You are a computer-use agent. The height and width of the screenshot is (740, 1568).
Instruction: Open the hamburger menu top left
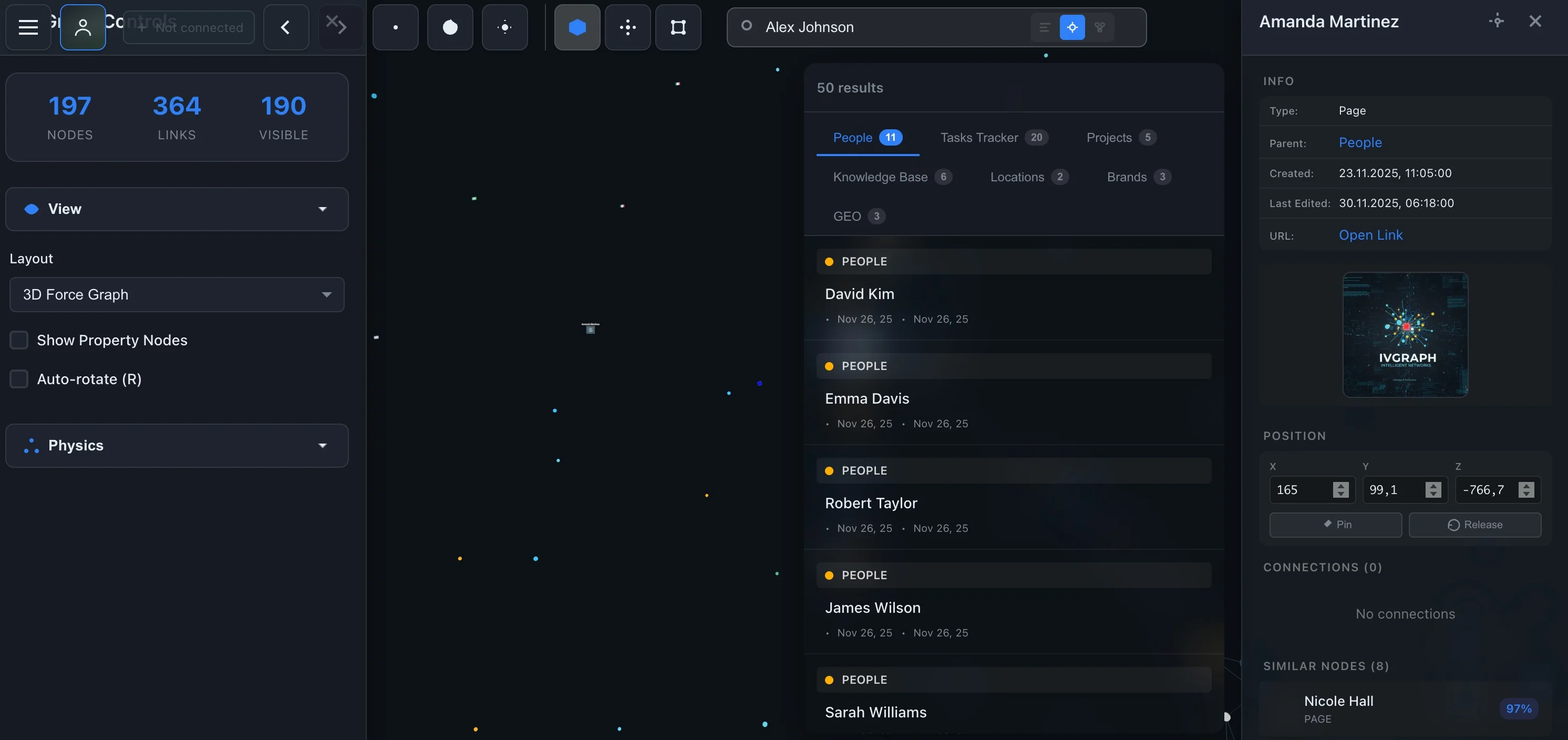coord(27,27)
